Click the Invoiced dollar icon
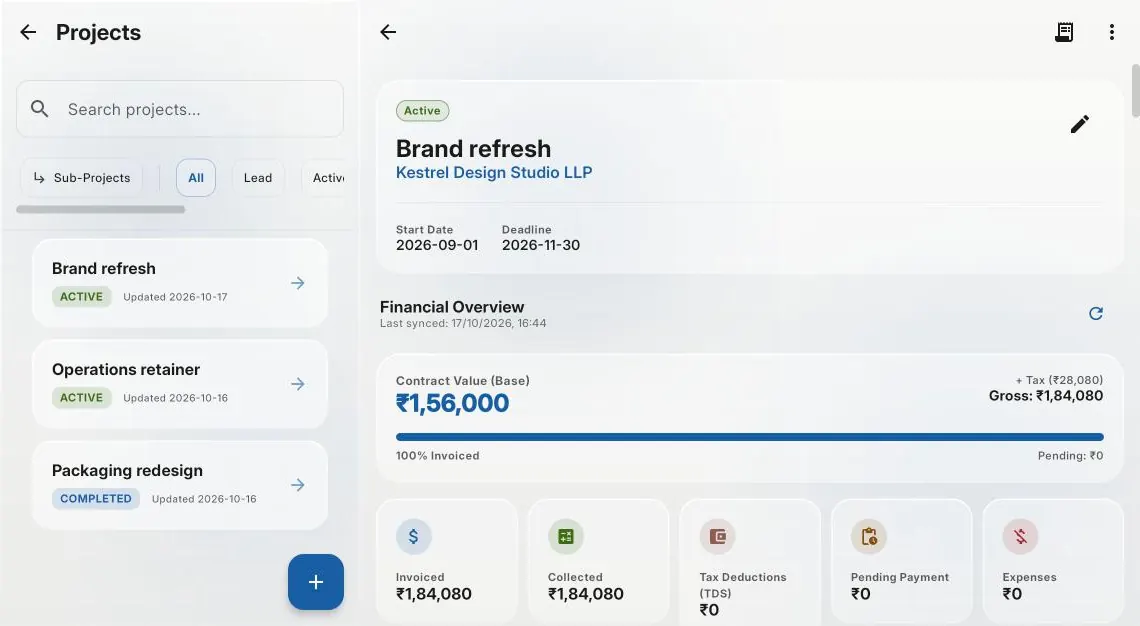Image resolution: width=1140 pixels, height=626 pixels. click(414, 537)
